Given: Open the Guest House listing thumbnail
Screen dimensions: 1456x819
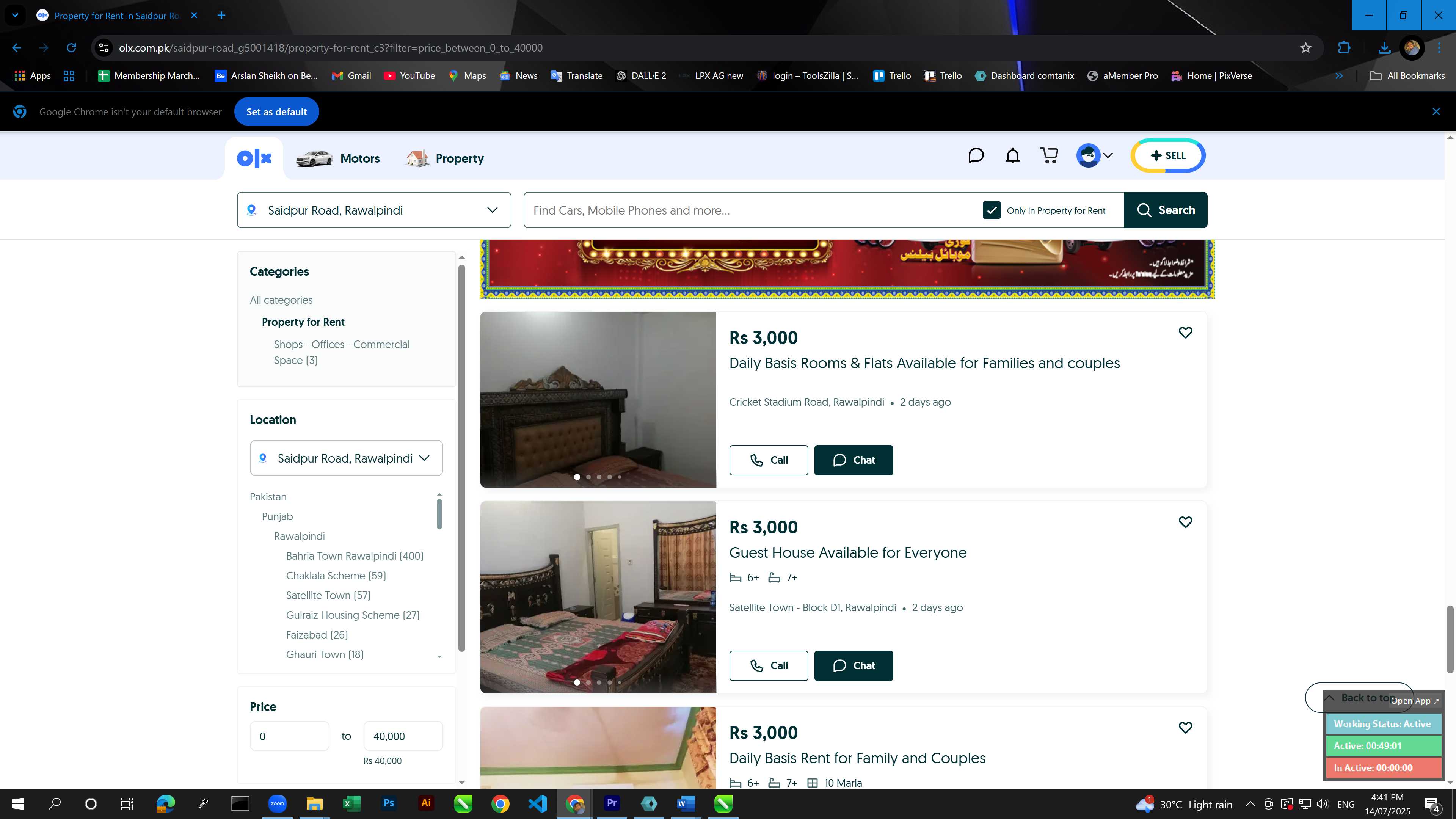Looking at the screenshot, I should pos(598,597).
